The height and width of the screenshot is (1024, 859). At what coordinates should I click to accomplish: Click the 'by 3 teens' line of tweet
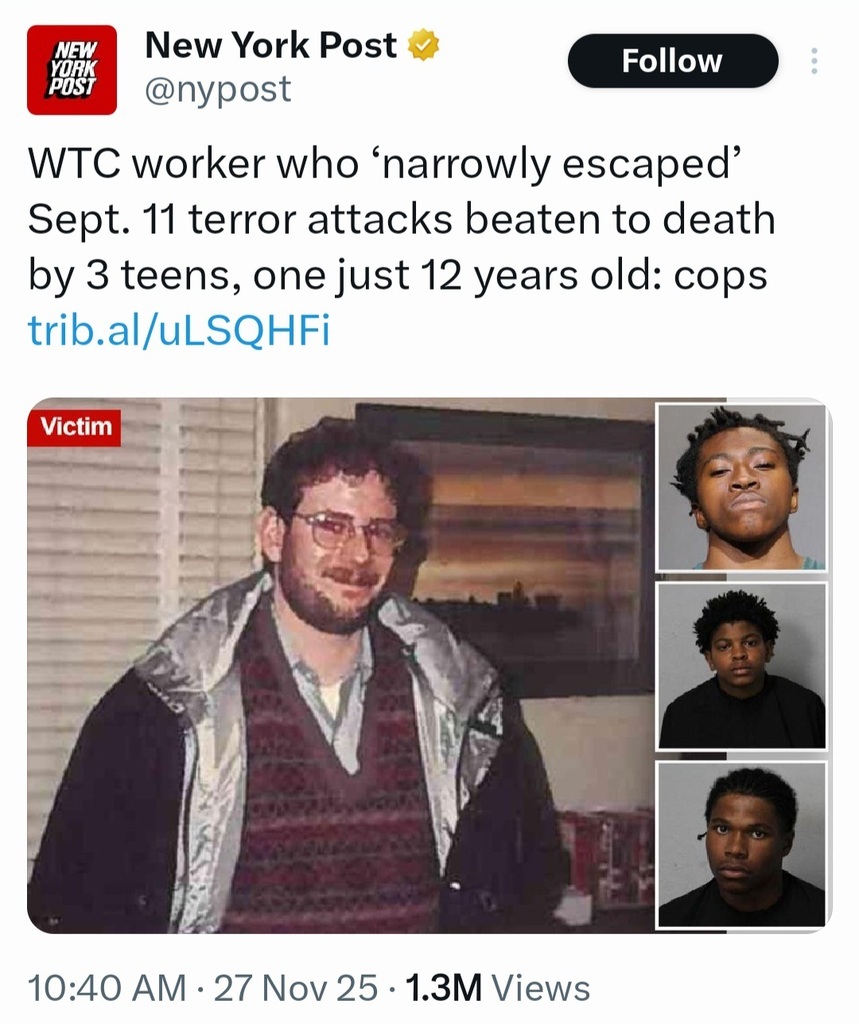point(397,275)
